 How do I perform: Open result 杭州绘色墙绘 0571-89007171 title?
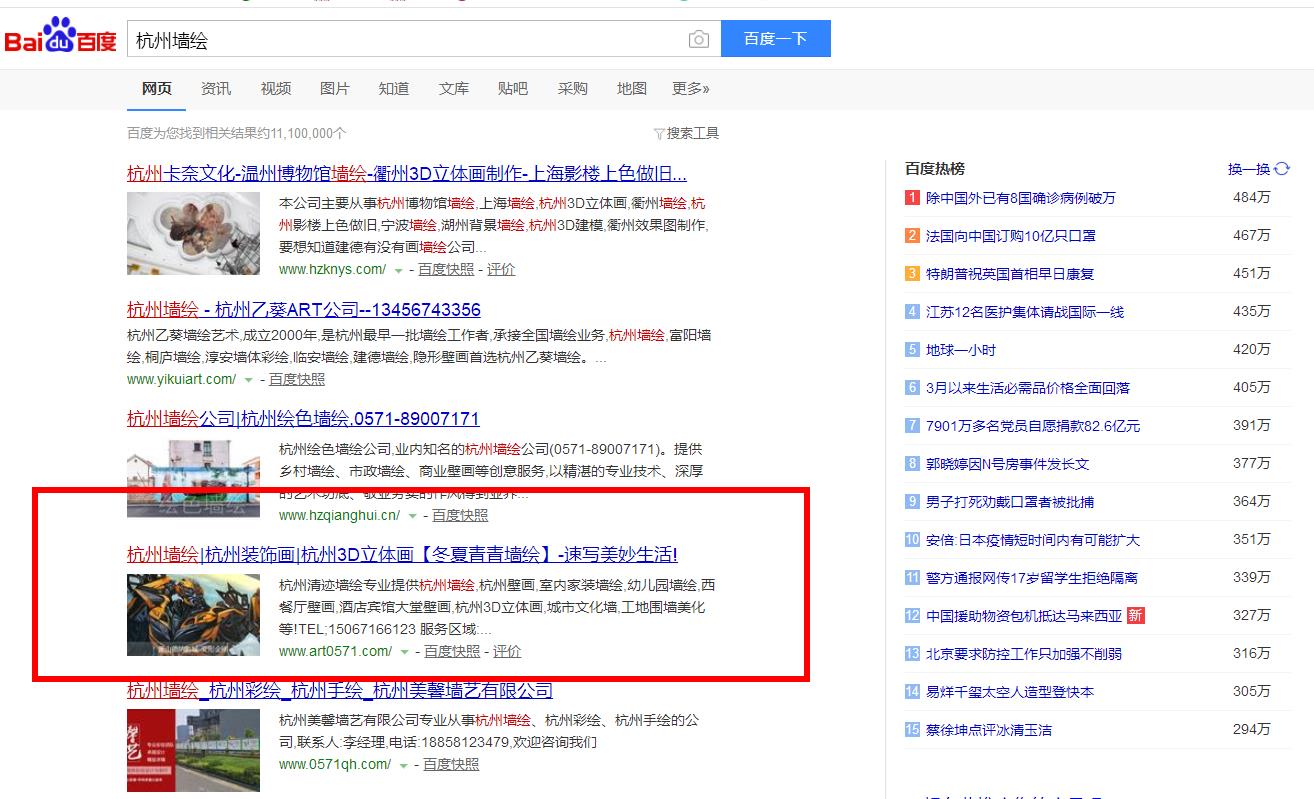click(x=303, y=419)
